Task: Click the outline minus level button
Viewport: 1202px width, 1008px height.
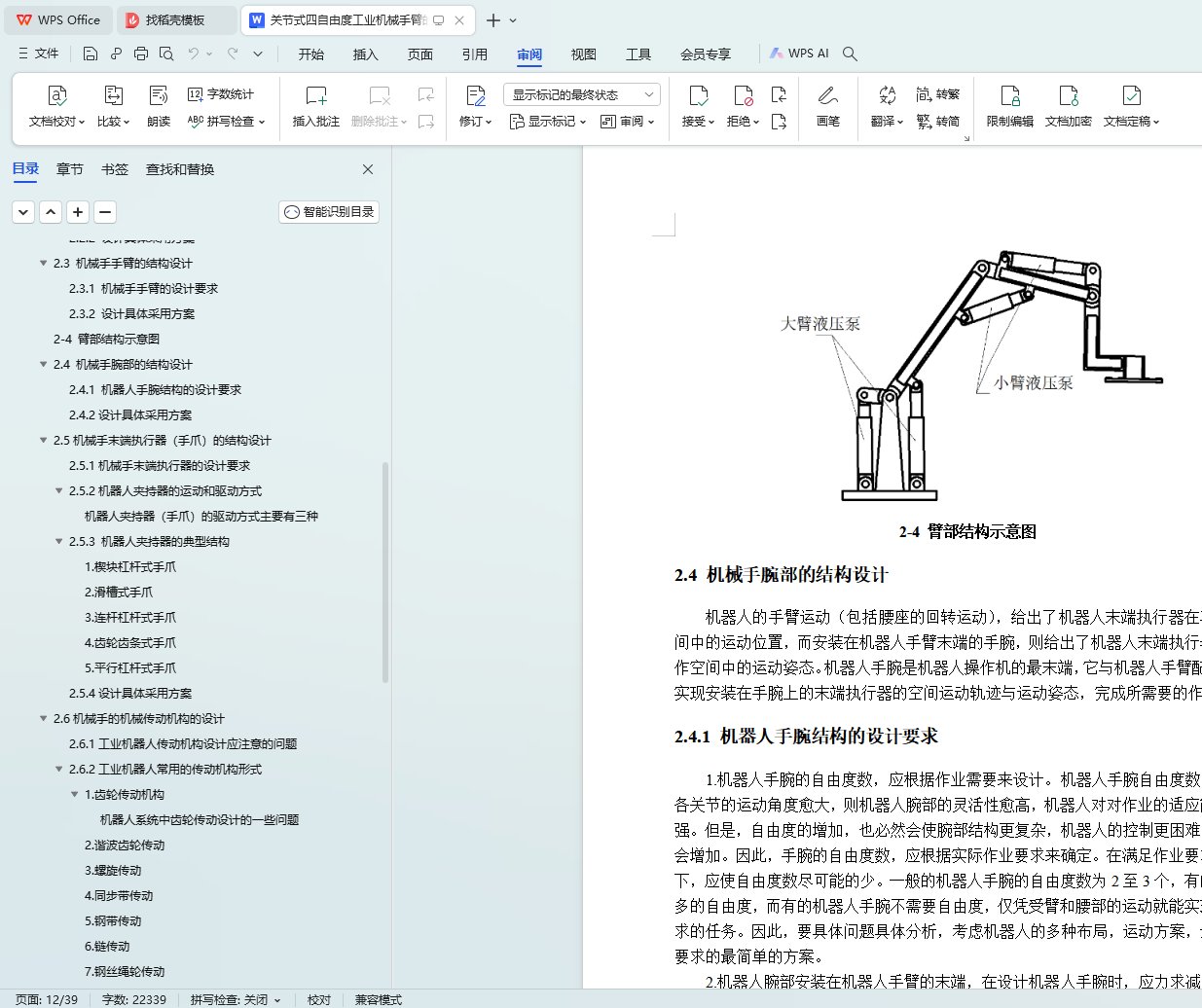Action: (105, 211)
